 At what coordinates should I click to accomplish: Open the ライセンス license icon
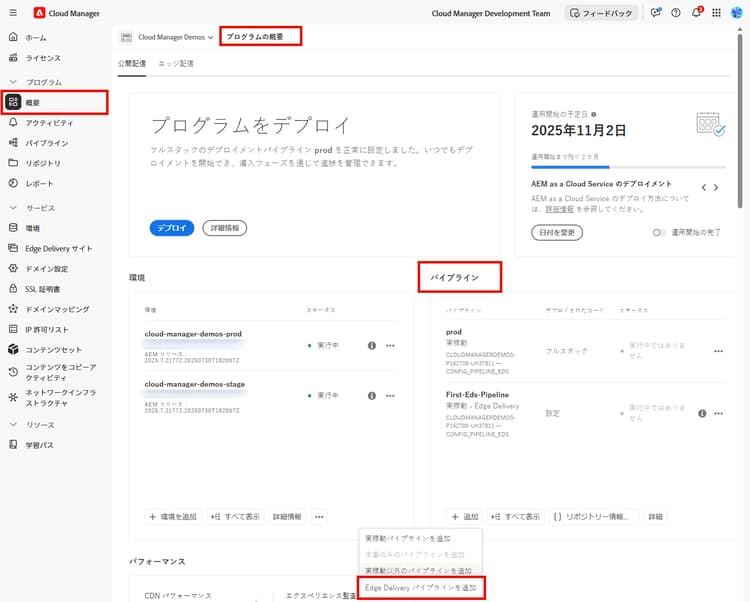13,58
